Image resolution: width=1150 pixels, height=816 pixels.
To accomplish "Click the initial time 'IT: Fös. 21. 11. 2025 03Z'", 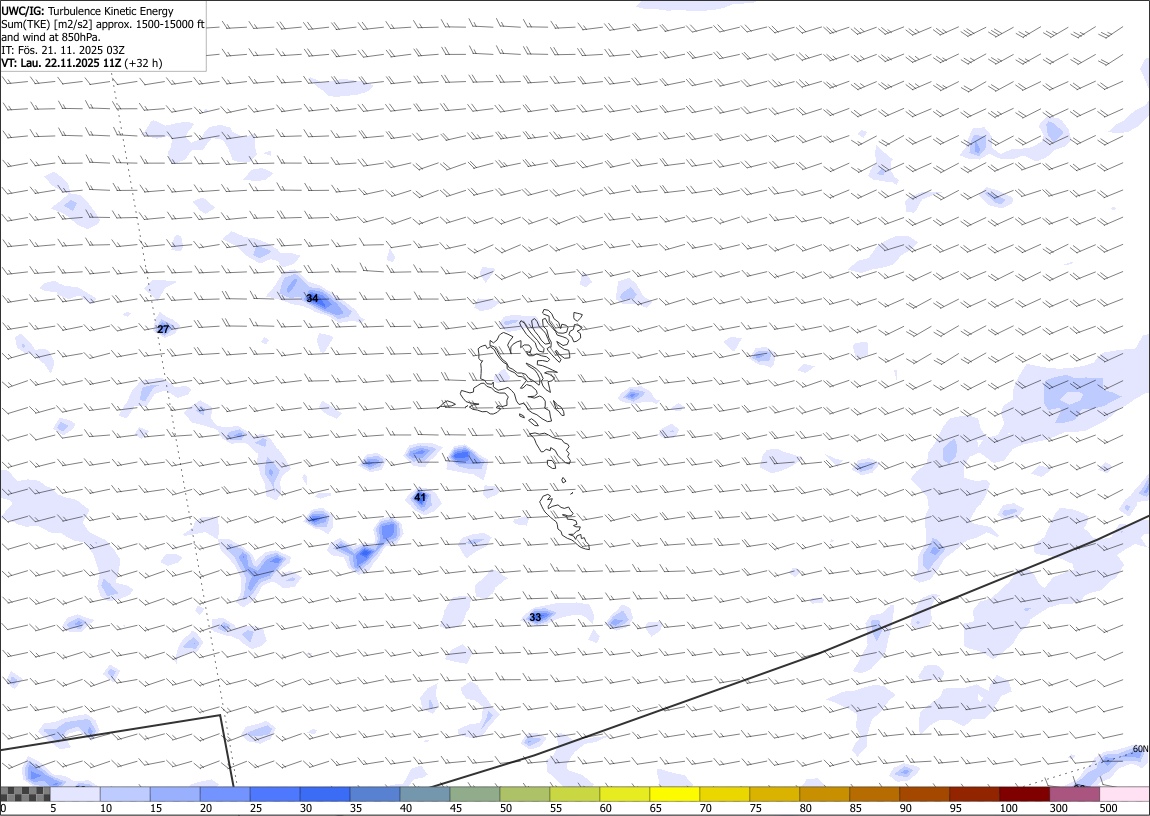I will (63, 50).
